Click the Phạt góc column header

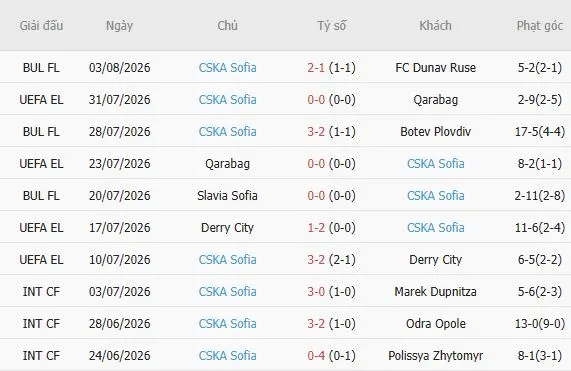click(540, 26)
